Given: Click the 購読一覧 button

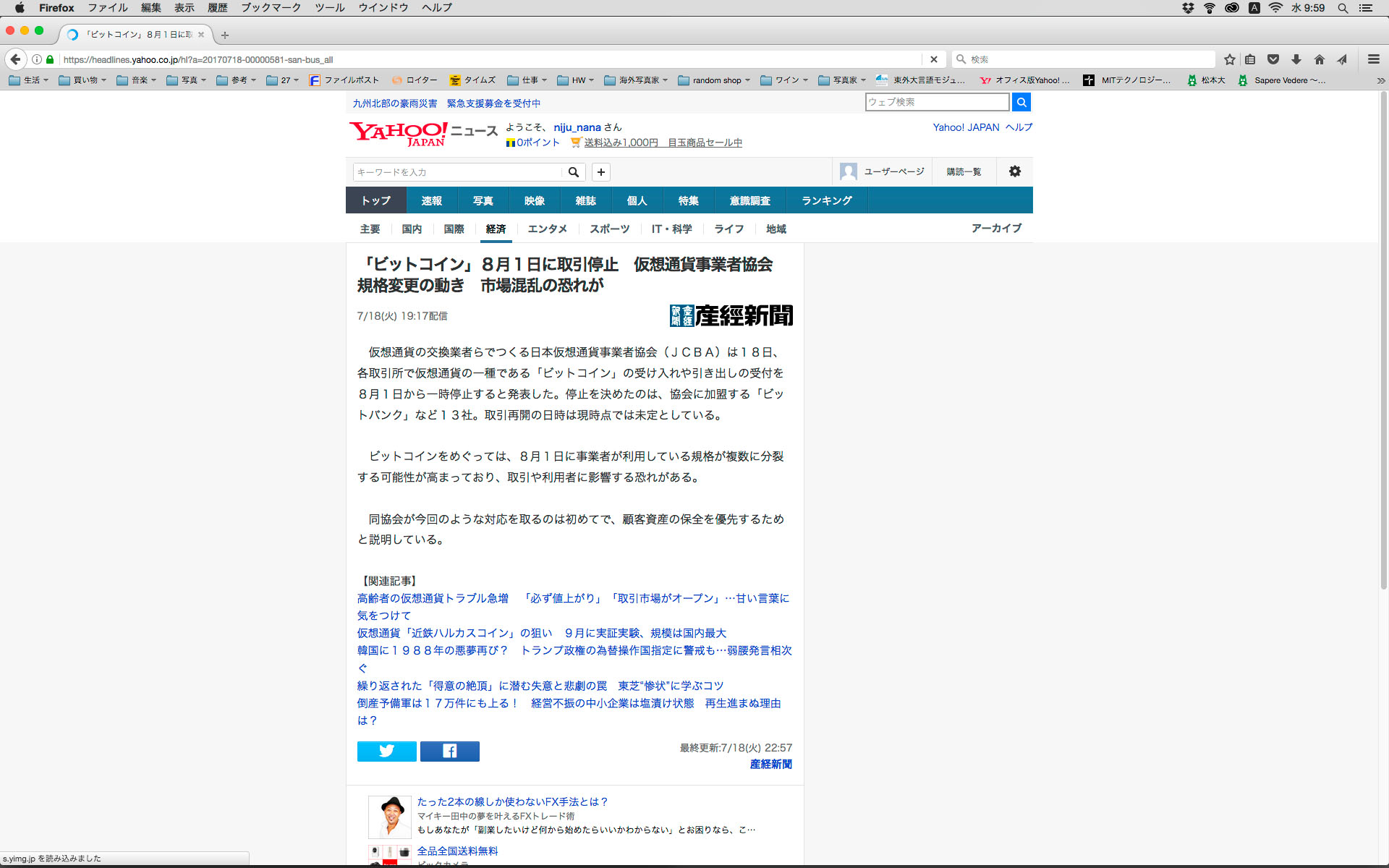Looking at the screenshot, I should point(964,171).
